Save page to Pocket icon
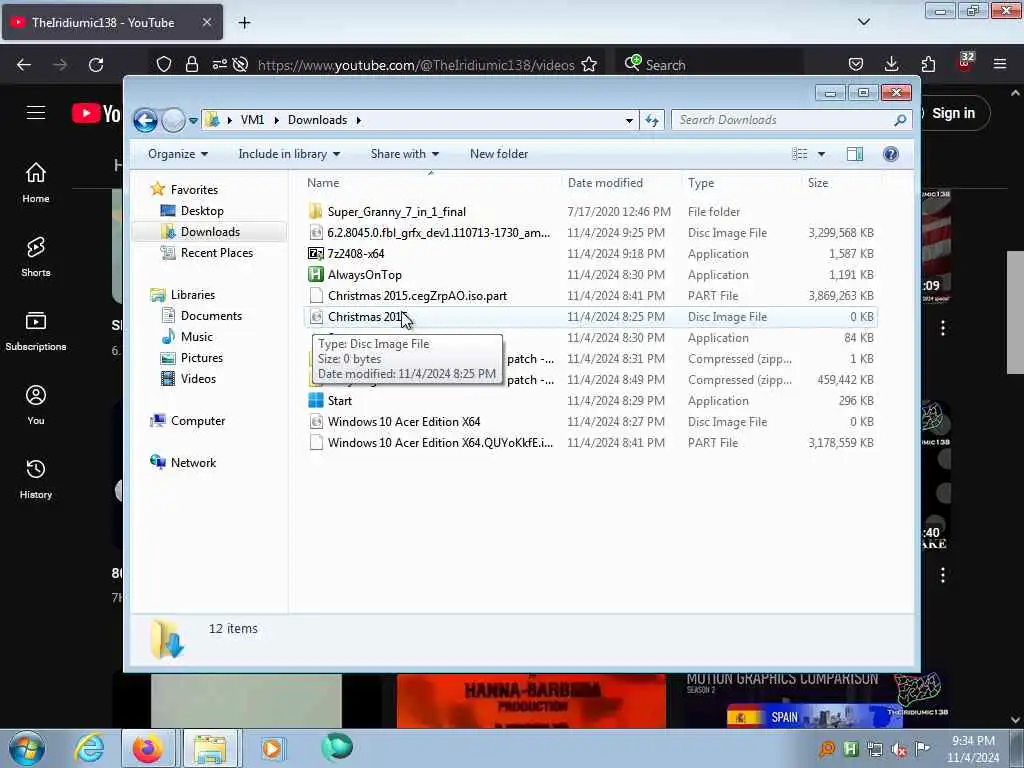This screenshot has width=1024, height=768. pos(856,64)
